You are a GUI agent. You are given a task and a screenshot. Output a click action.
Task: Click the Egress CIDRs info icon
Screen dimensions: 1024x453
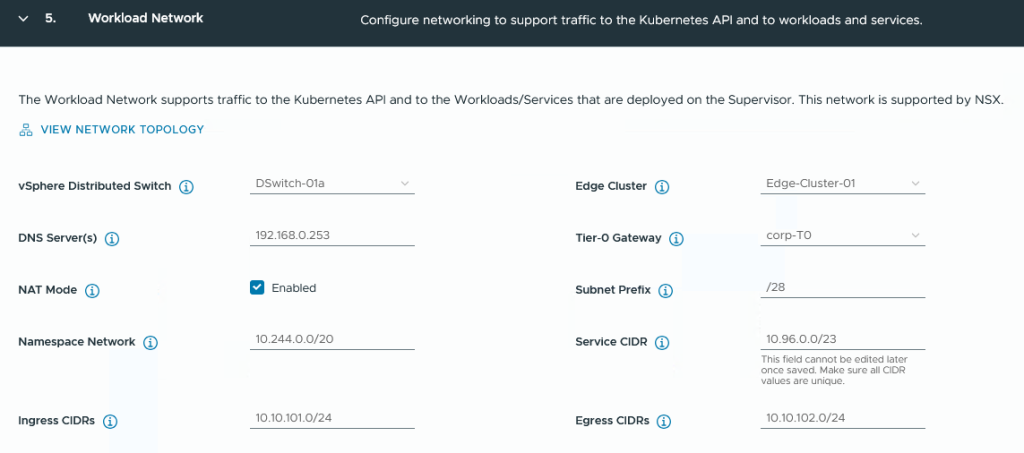tap(664, 422)
